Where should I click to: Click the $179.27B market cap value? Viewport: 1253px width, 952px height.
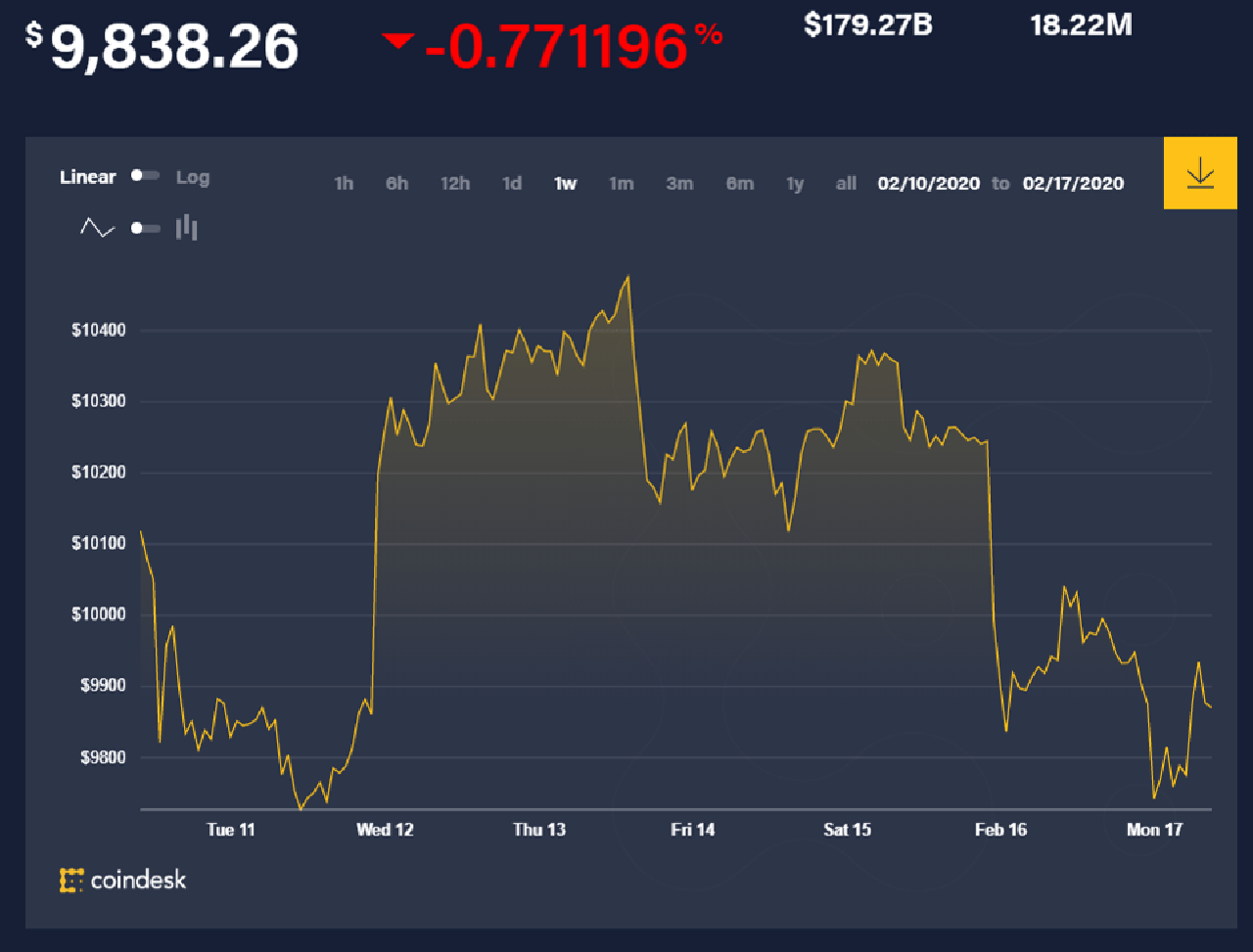pyautogui.click(x=868, y=23)
